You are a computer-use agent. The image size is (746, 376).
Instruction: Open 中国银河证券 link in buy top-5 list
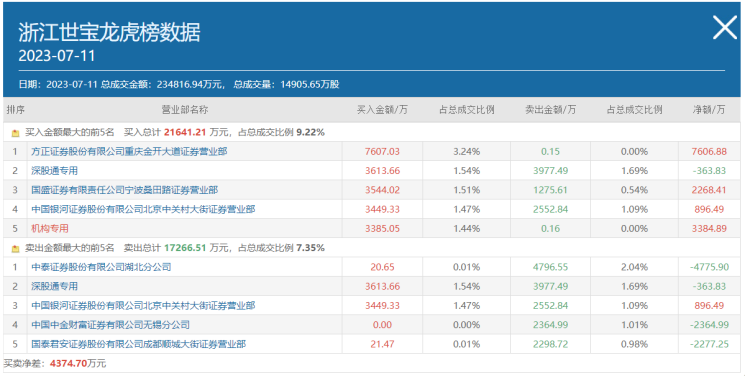[143, 209]
